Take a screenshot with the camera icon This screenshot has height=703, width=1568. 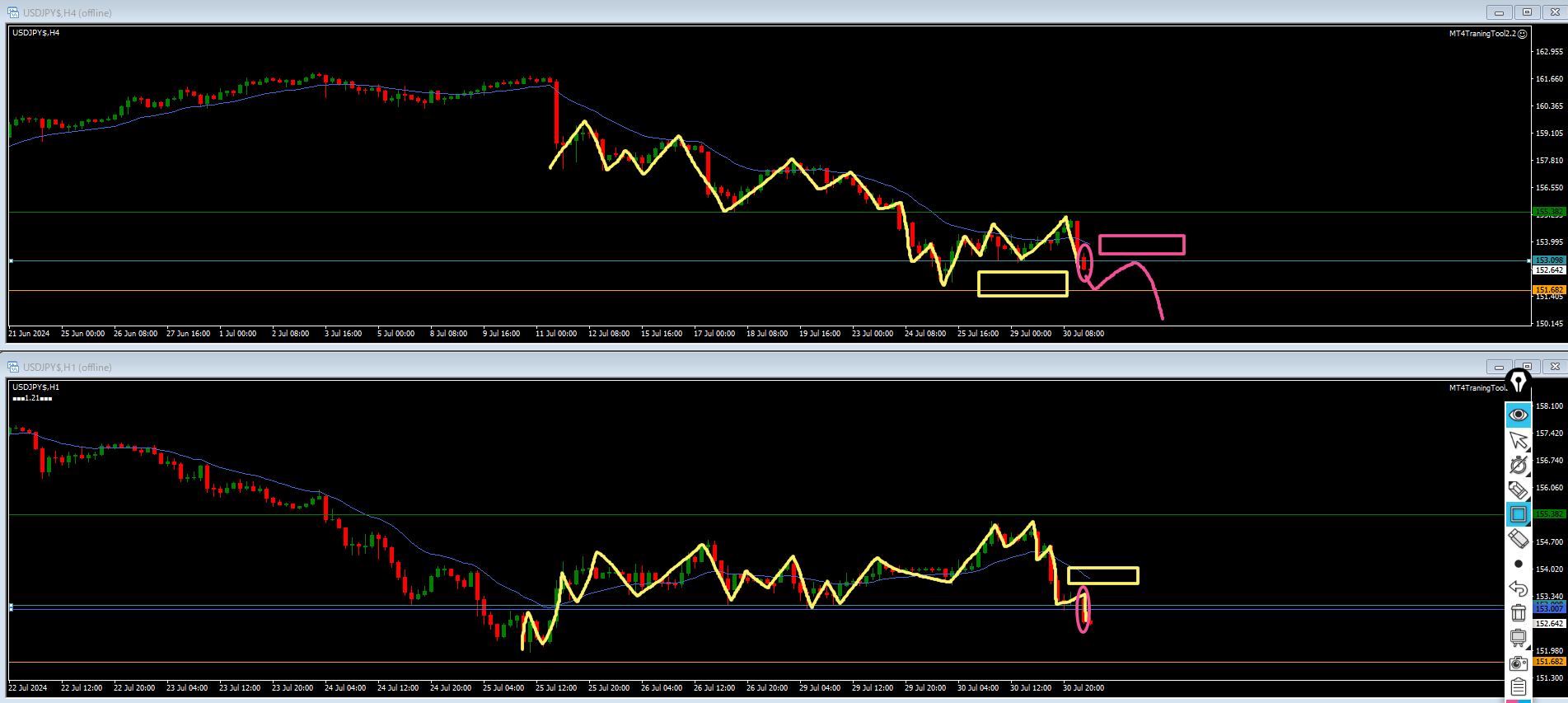1518,663
